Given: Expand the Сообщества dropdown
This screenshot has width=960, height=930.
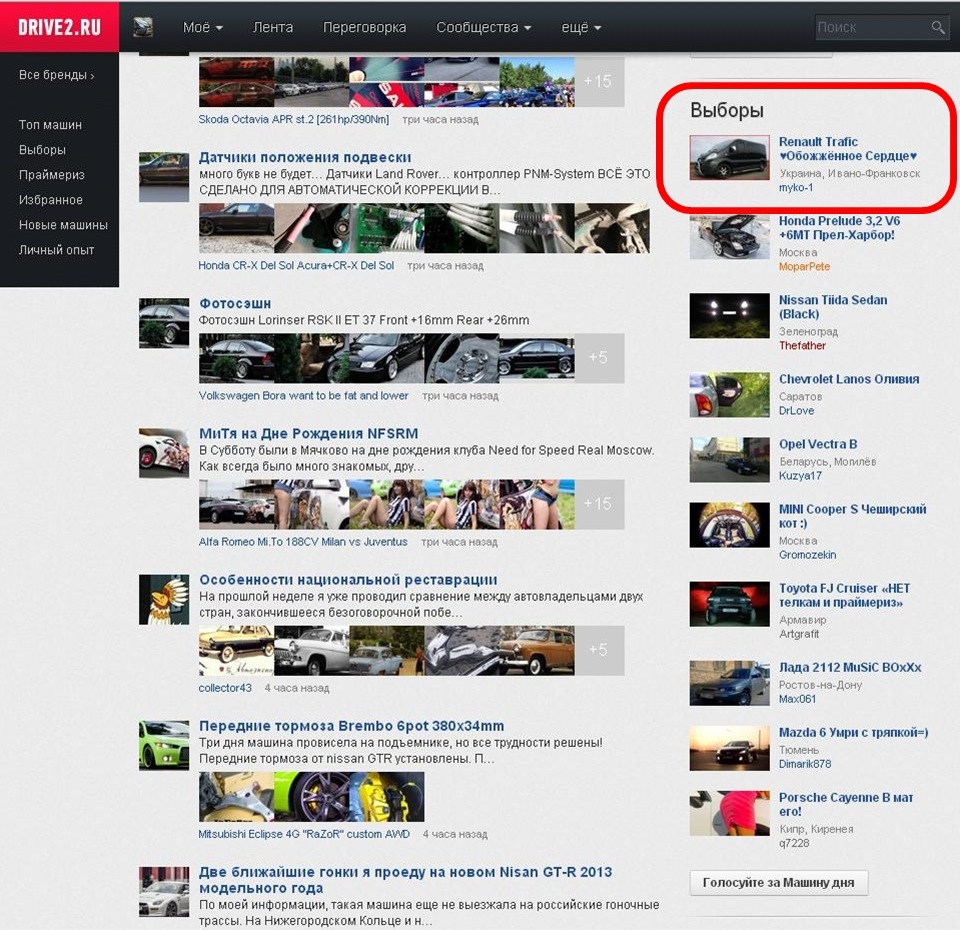Looking at the screenshot, I should coord(484,28).
